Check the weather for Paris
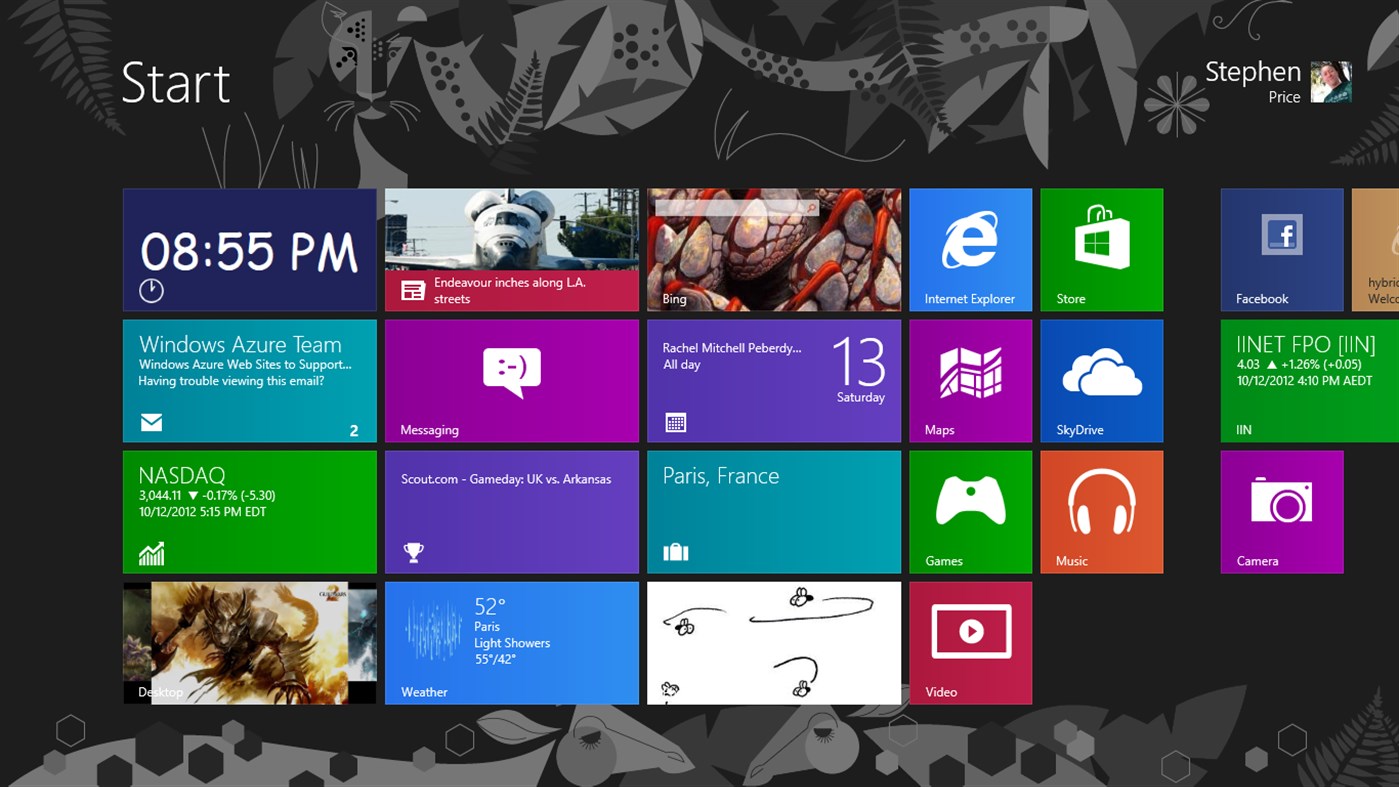 coord(511,642)
